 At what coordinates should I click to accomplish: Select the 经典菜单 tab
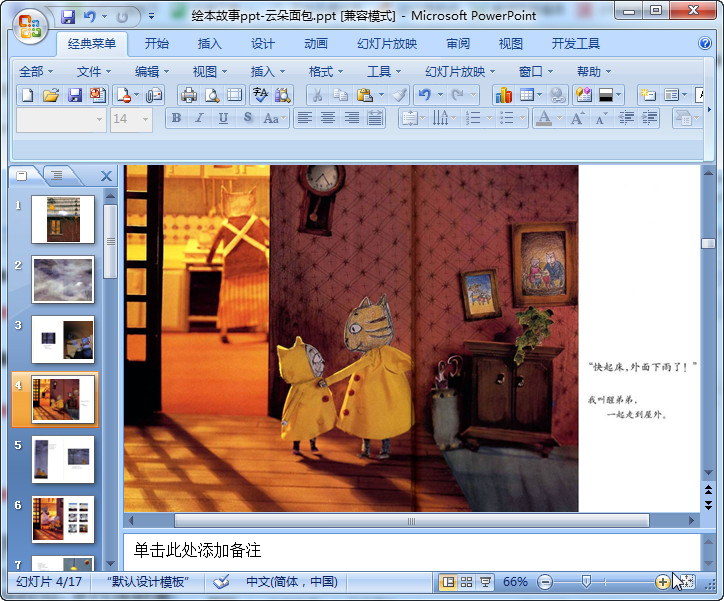[91, 43]
